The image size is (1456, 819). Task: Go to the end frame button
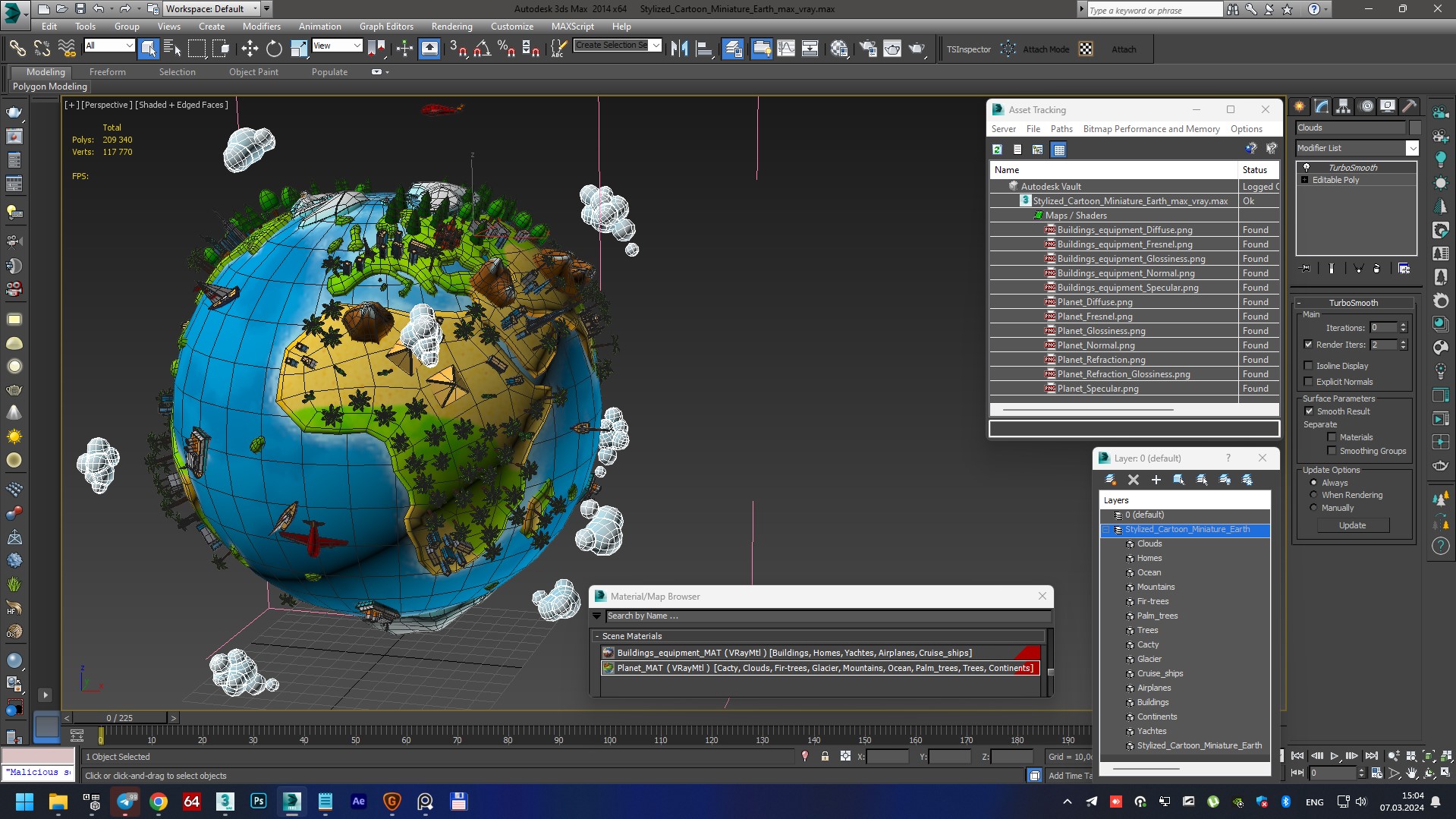point(1371,756)
